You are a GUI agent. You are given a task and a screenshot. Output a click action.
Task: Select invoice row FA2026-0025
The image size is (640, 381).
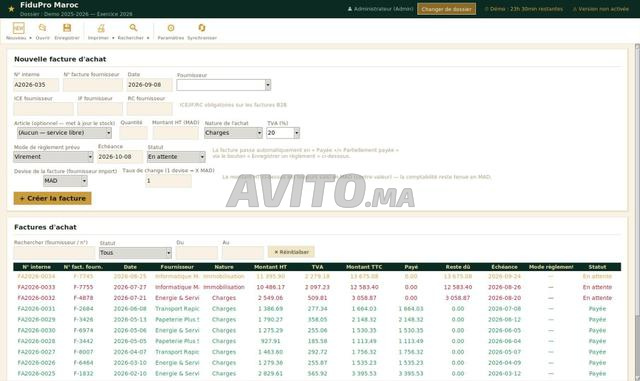pos(317,374)
